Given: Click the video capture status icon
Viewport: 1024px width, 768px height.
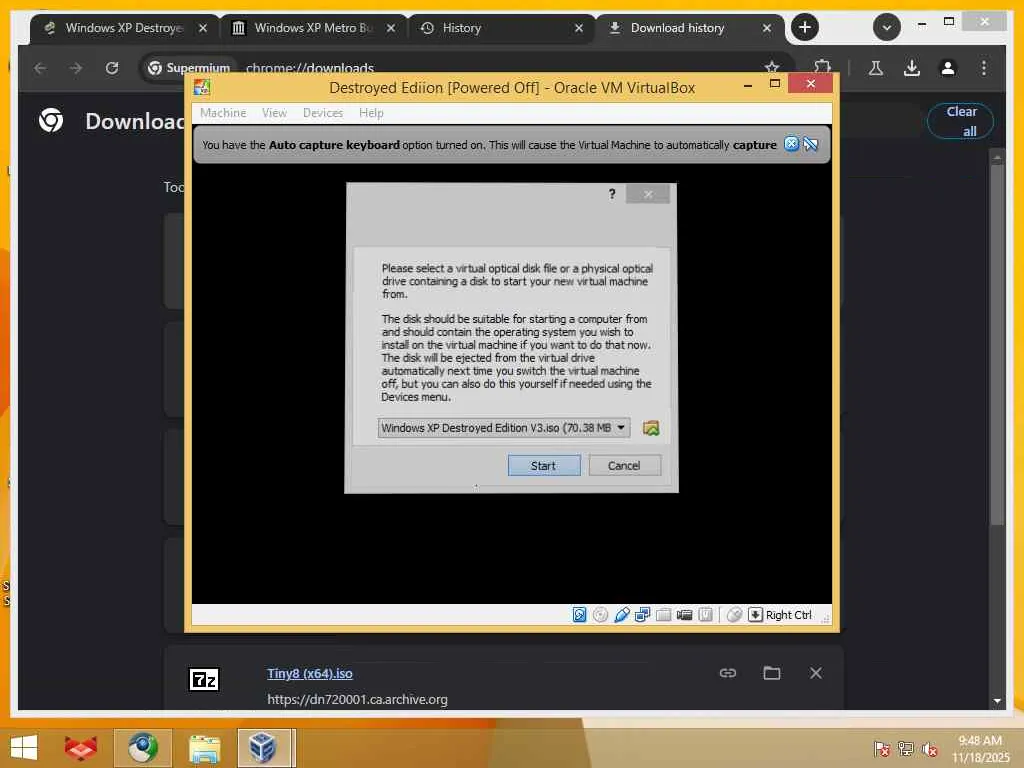Looking at the screenshot, I should [x=684, y=615].
